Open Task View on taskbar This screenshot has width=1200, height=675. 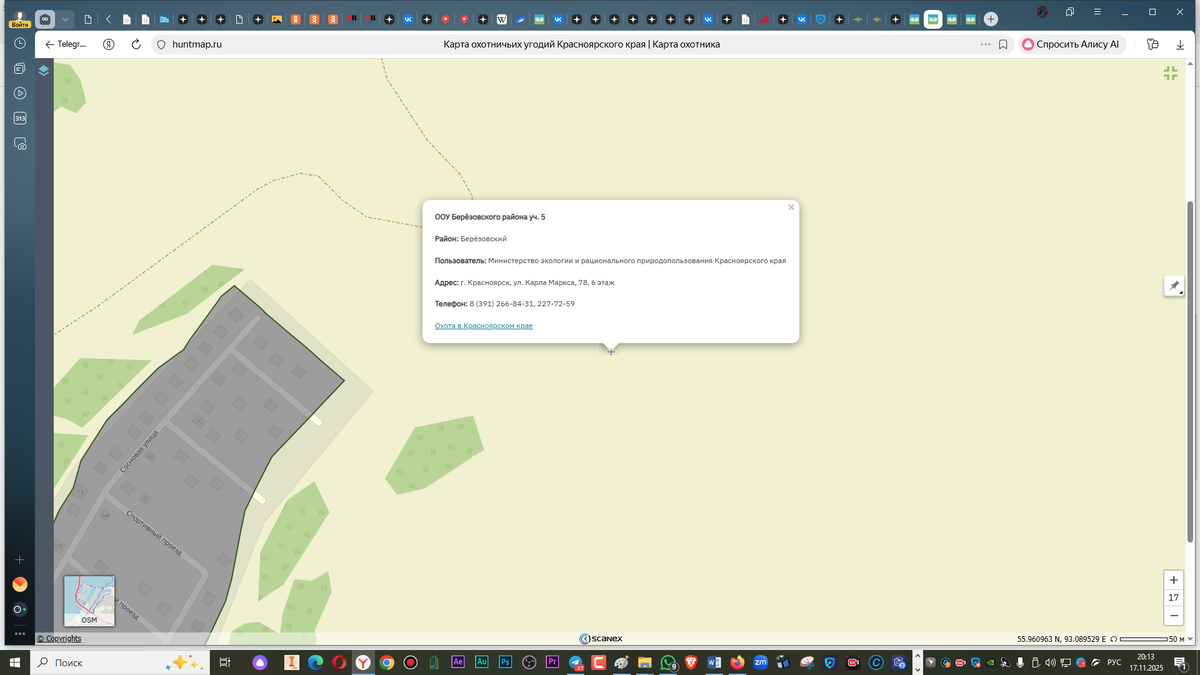point(225,662)
